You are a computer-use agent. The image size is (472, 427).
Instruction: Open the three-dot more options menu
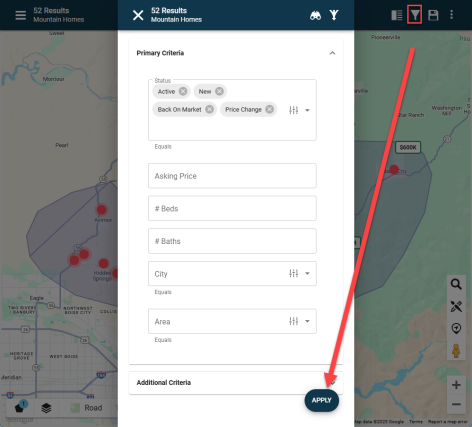click(x=452, y=14)
